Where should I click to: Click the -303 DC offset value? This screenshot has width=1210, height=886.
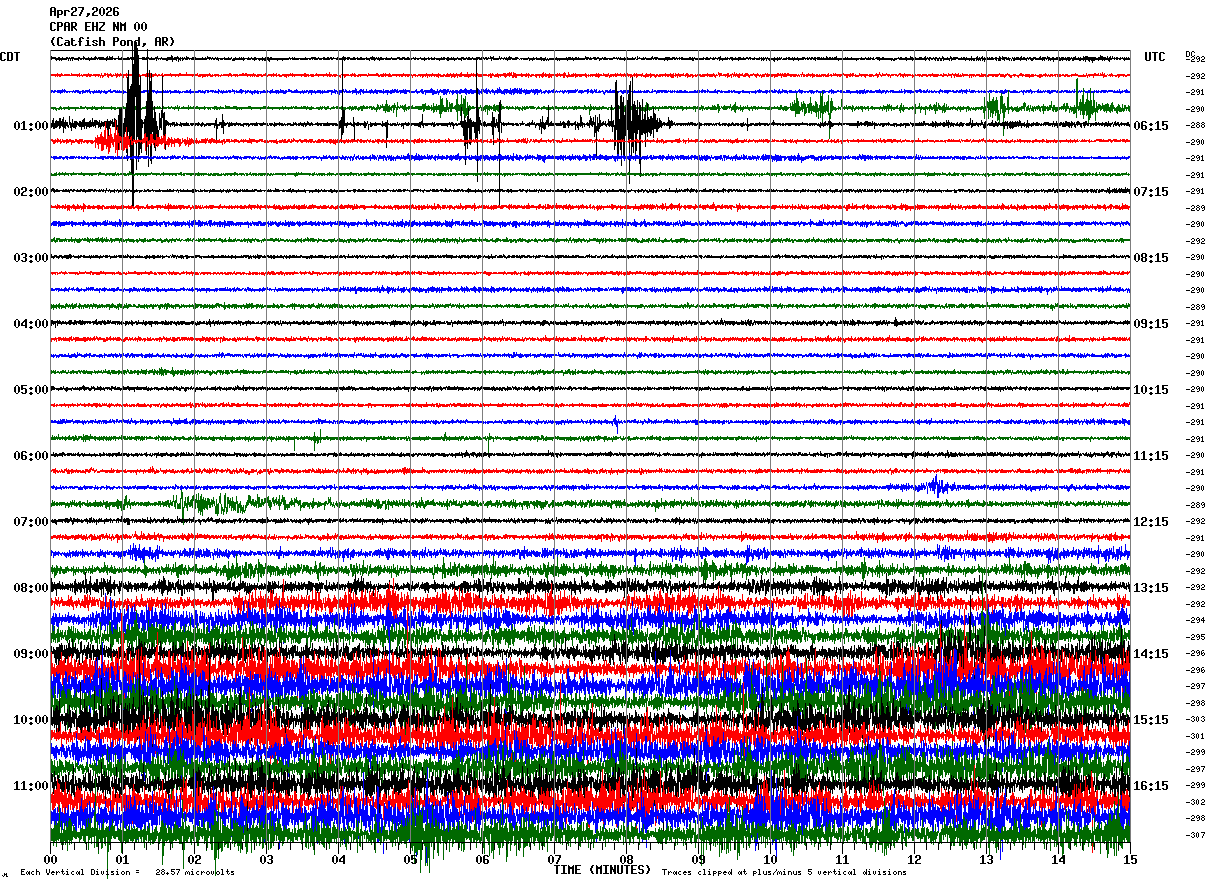coord(1195,720)
